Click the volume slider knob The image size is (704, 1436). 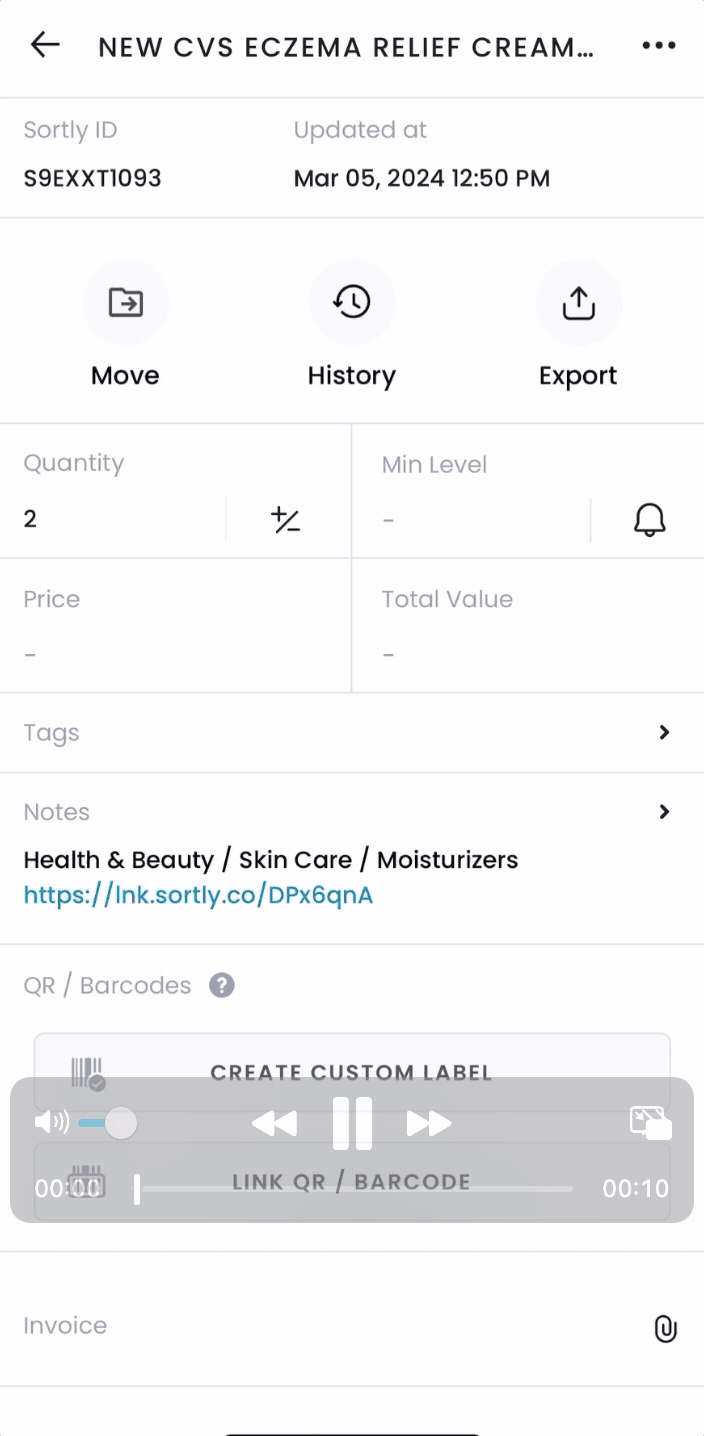click(x=121, y=1123)
